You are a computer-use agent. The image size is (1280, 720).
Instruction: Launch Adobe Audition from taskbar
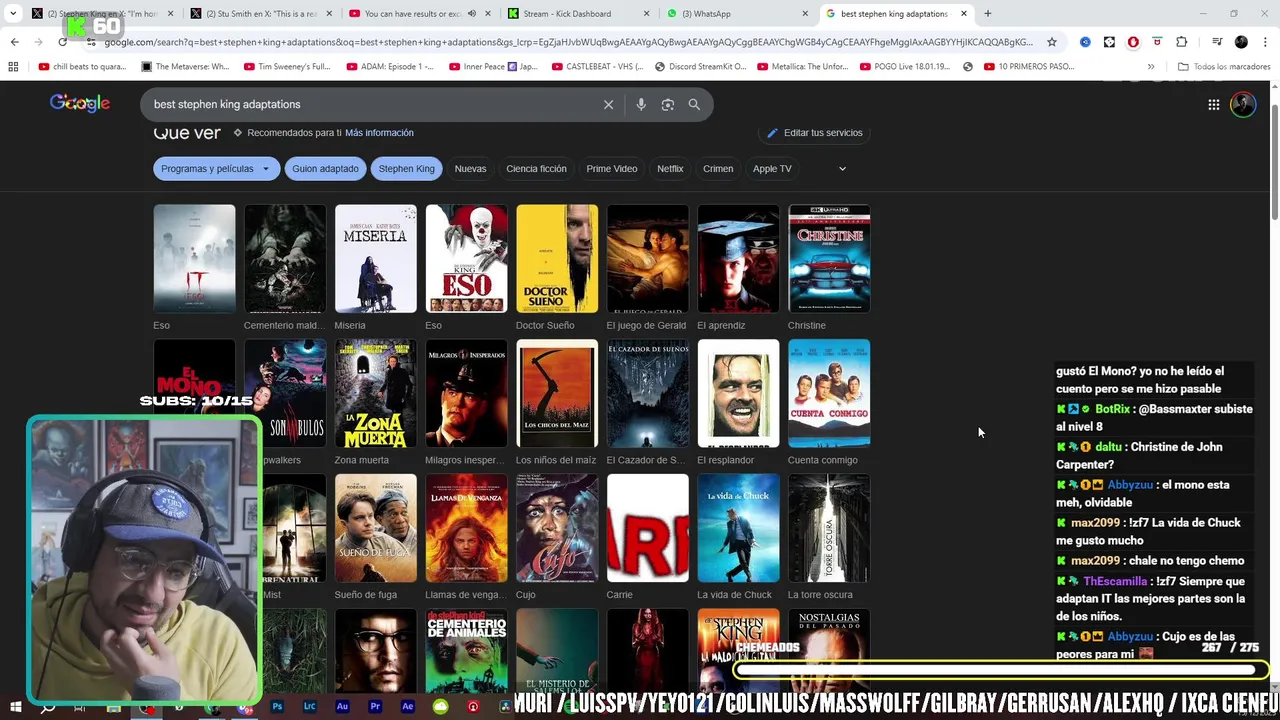(342, 706)
